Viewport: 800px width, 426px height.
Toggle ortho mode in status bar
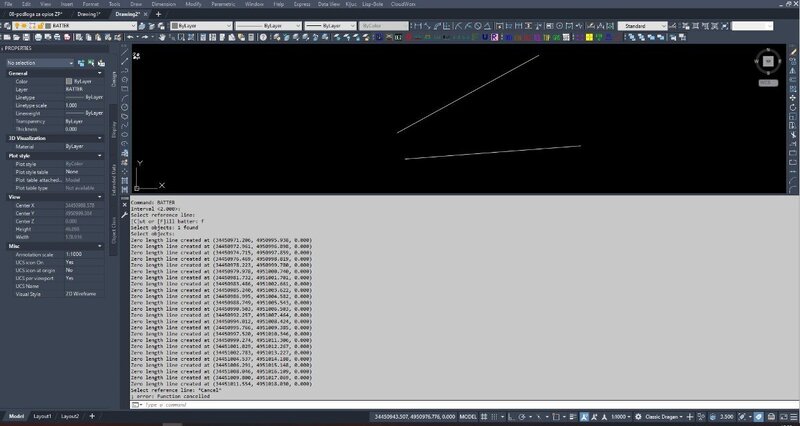tap(510, 417)
